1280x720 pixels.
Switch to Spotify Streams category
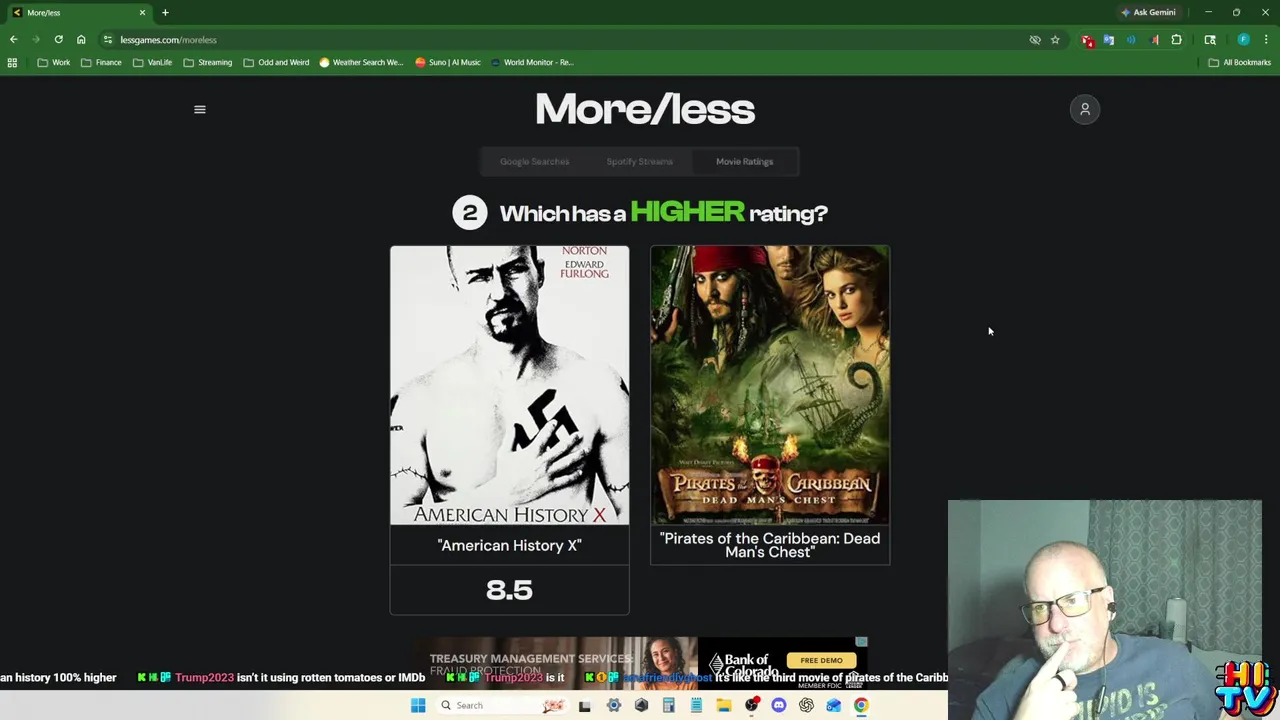click(x=639, y=161)
